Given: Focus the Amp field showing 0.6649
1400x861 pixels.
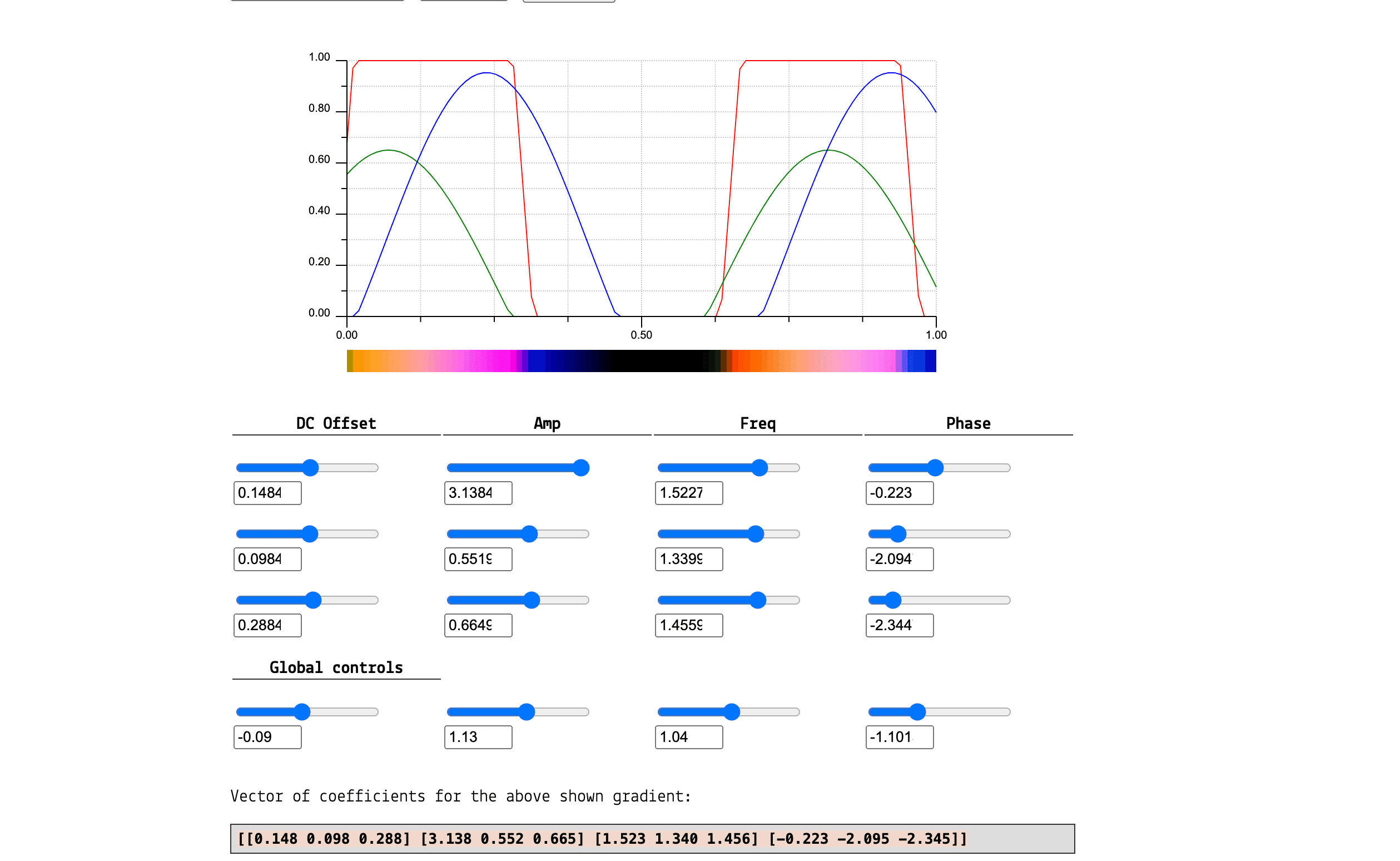Looking at the screenshot, I should (x=478, y=625).
